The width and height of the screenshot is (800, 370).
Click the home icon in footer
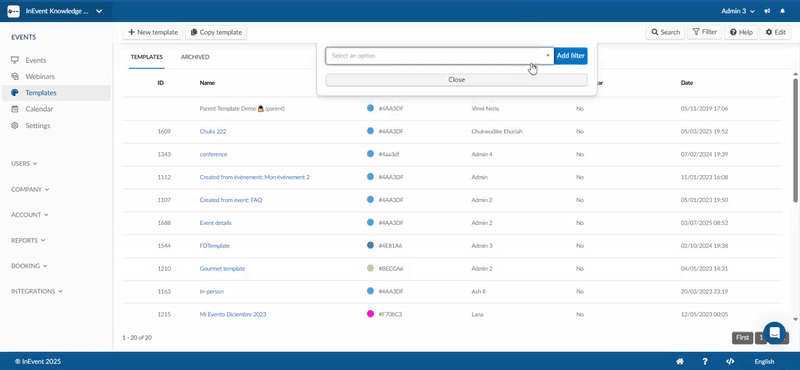click(680, 361)
